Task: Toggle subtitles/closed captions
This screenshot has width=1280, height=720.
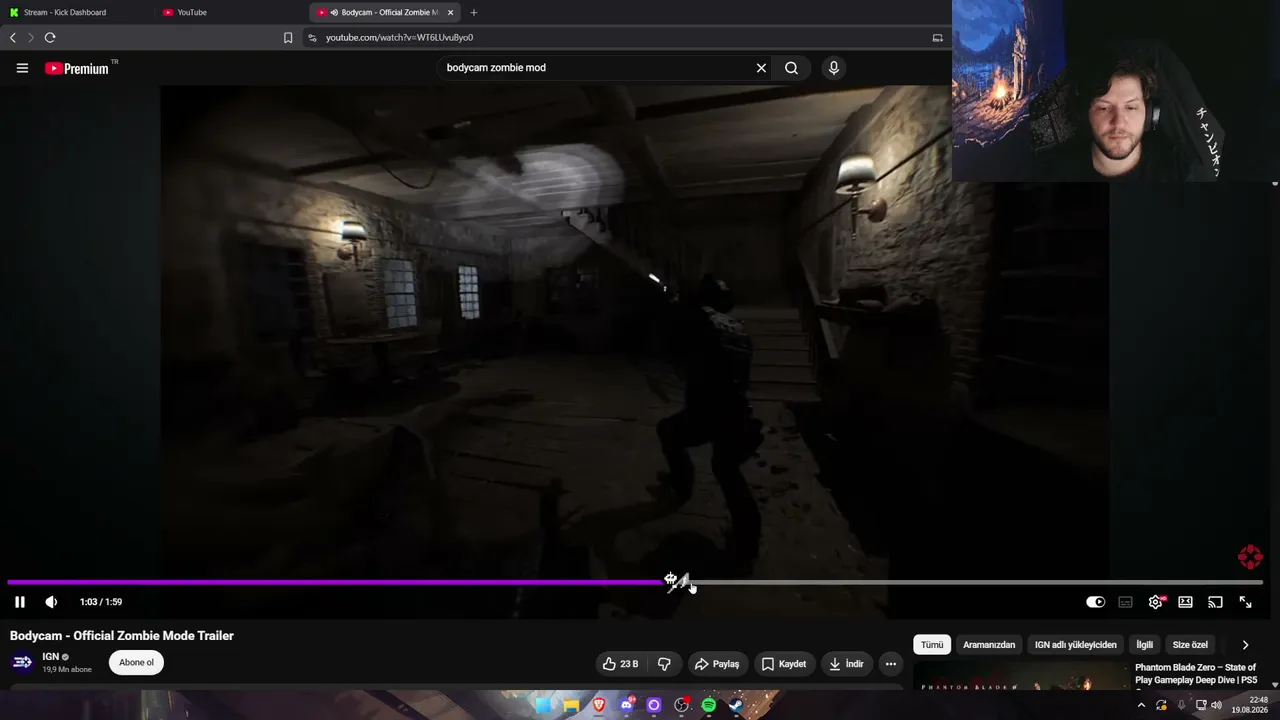Action: pos(1125,602)
